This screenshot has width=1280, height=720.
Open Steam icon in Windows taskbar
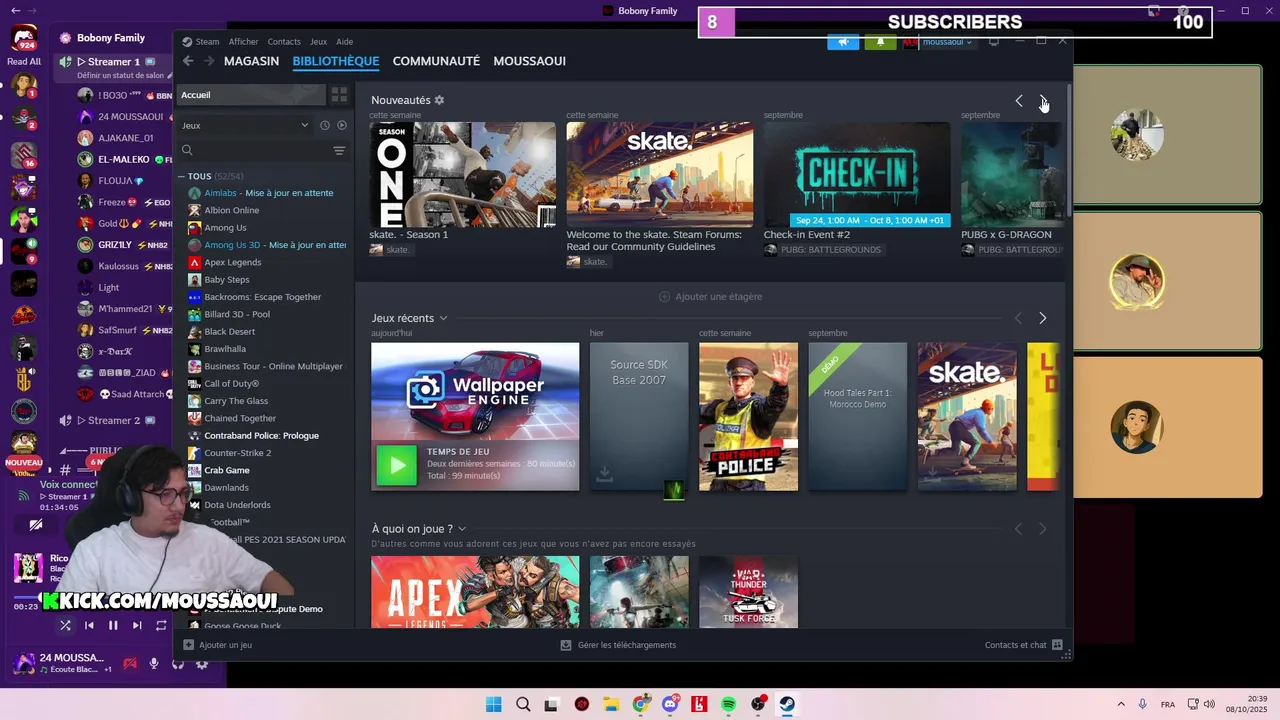[787, 704]
